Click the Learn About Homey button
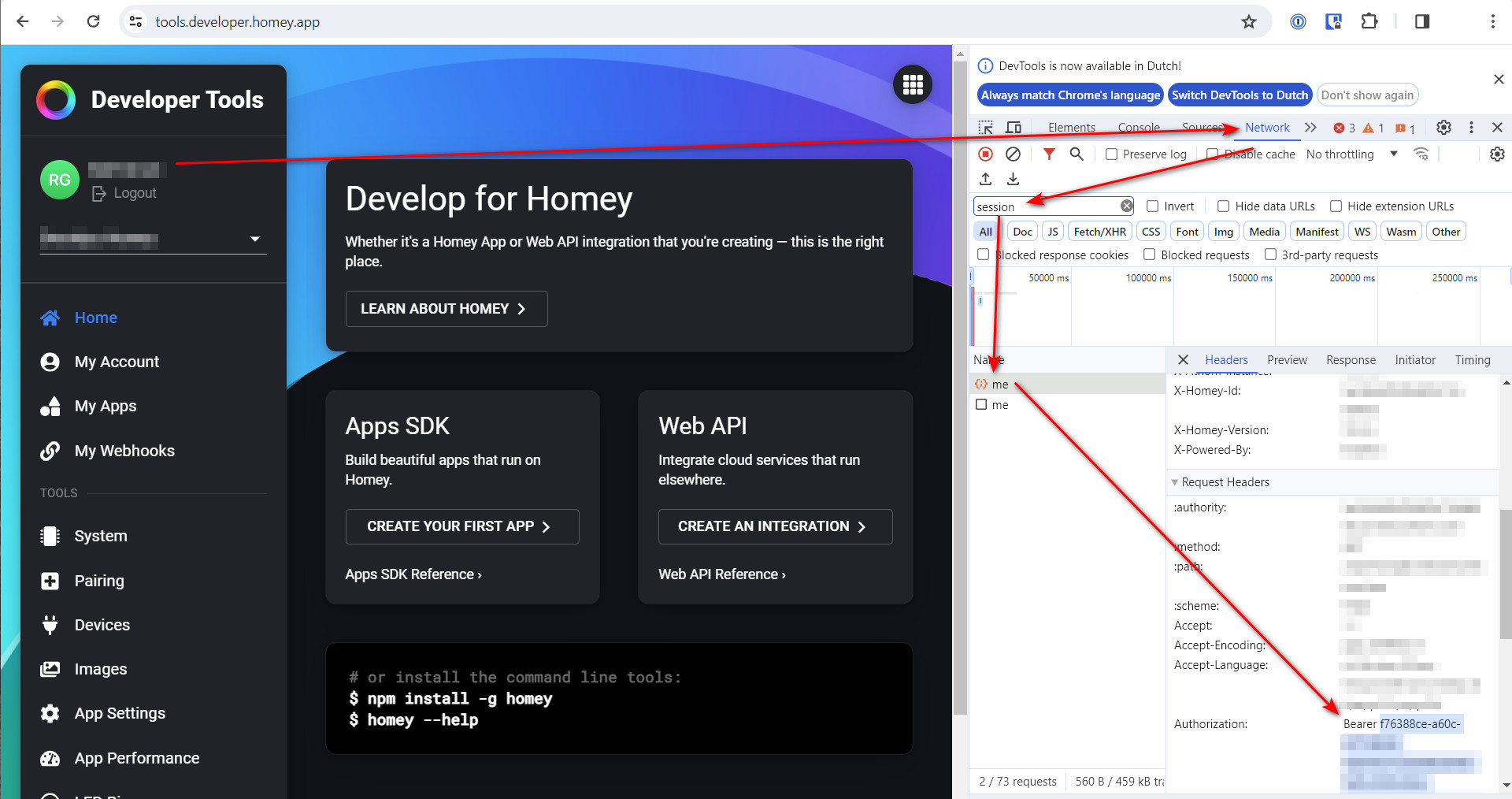 (x=447, y=309)
